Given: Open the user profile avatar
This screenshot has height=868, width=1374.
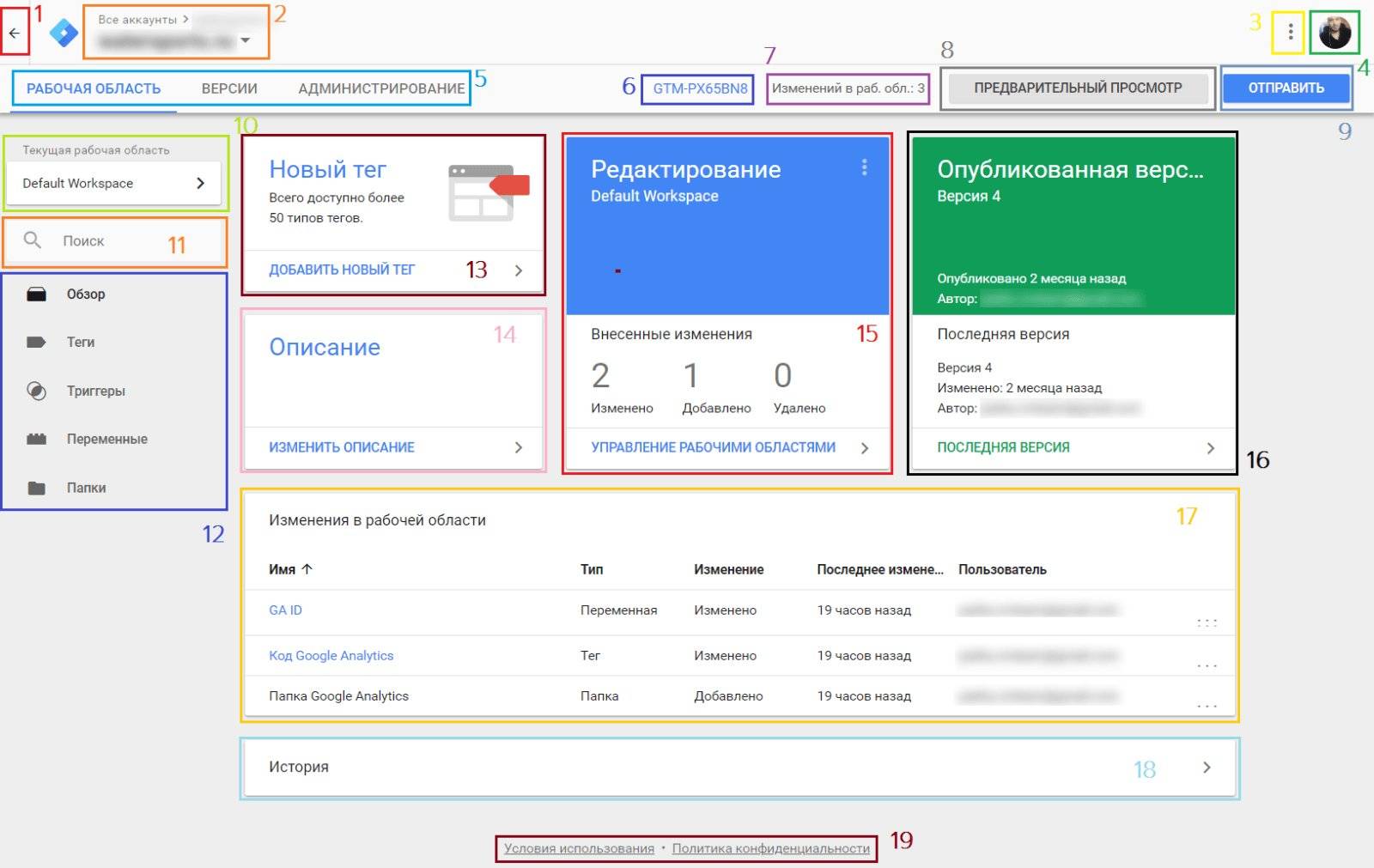Looking at the screenshot, I should coord(1334,33).
